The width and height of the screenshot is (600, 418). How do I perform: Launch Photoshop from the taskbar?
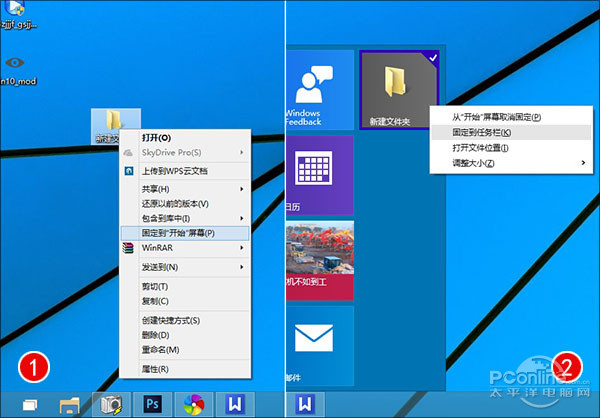click(153, 405)
